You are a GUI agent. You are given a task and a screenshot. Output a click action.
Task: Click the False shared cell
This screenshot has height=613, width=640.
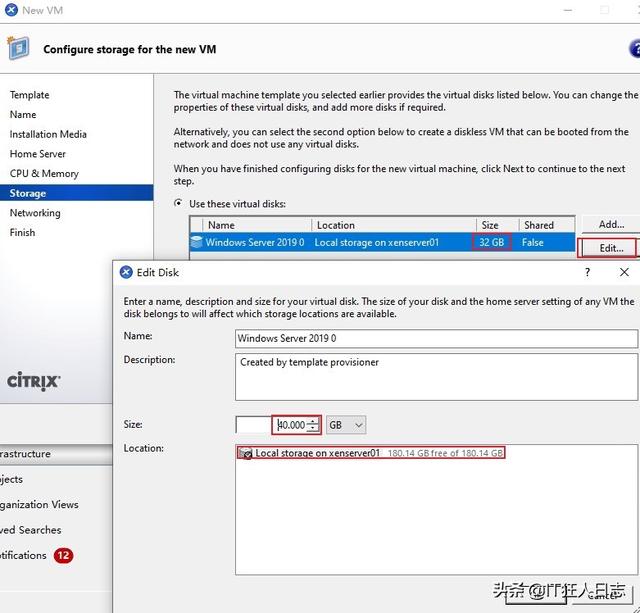coord(533,242)
